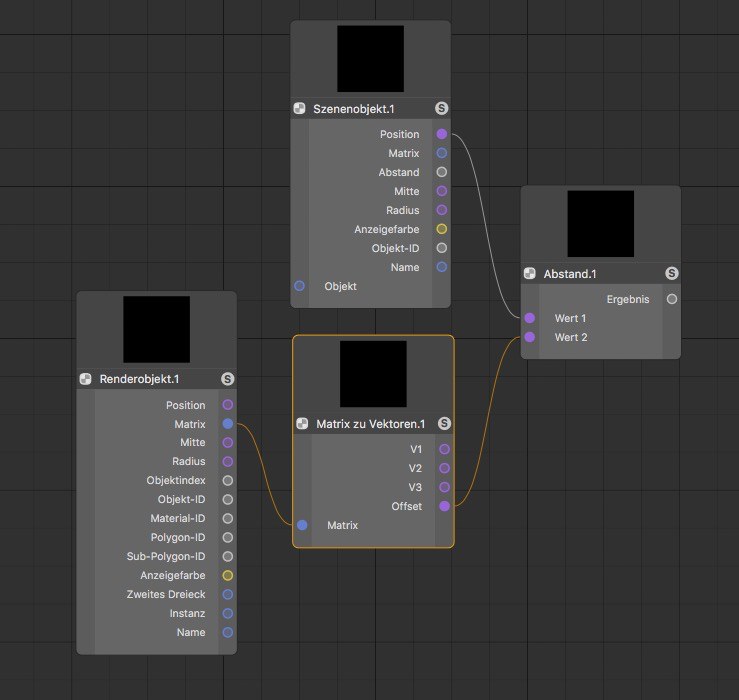The height and width of the screenshot is (700, 739).
Task: Click the Material-ID output port of Renderobjekt.1
Action: coord(228,519)
